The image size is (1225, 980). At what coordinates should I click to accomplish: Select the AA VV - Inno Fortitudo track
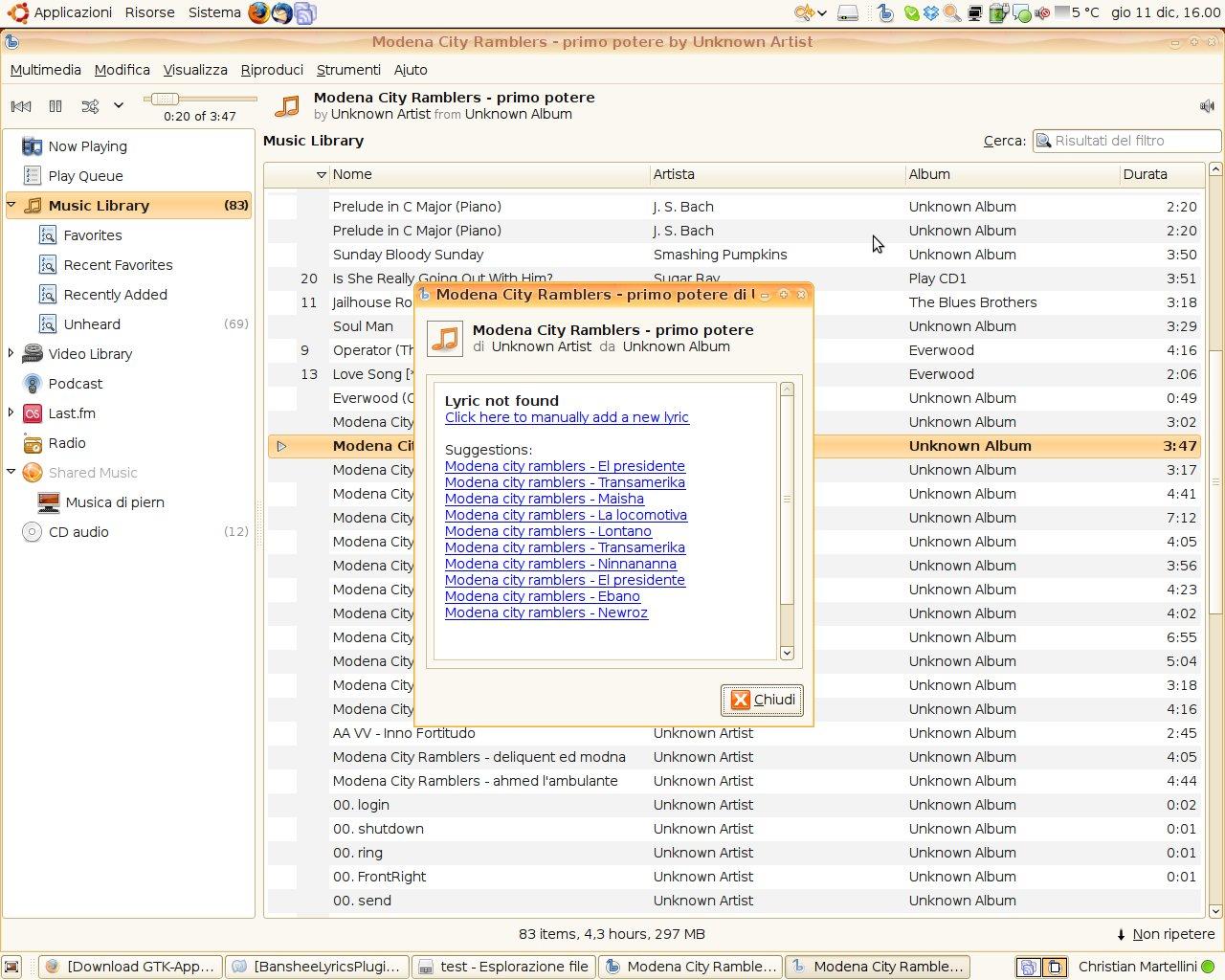tap(734, 733)
